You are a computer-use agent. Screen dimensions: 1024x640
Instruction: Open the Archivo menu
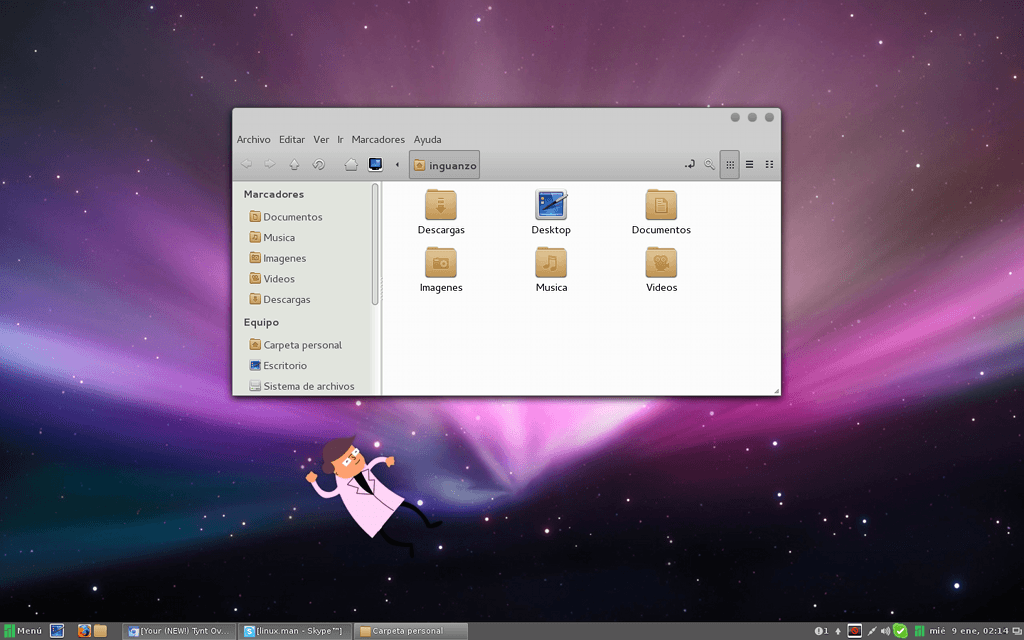[254, 139]
